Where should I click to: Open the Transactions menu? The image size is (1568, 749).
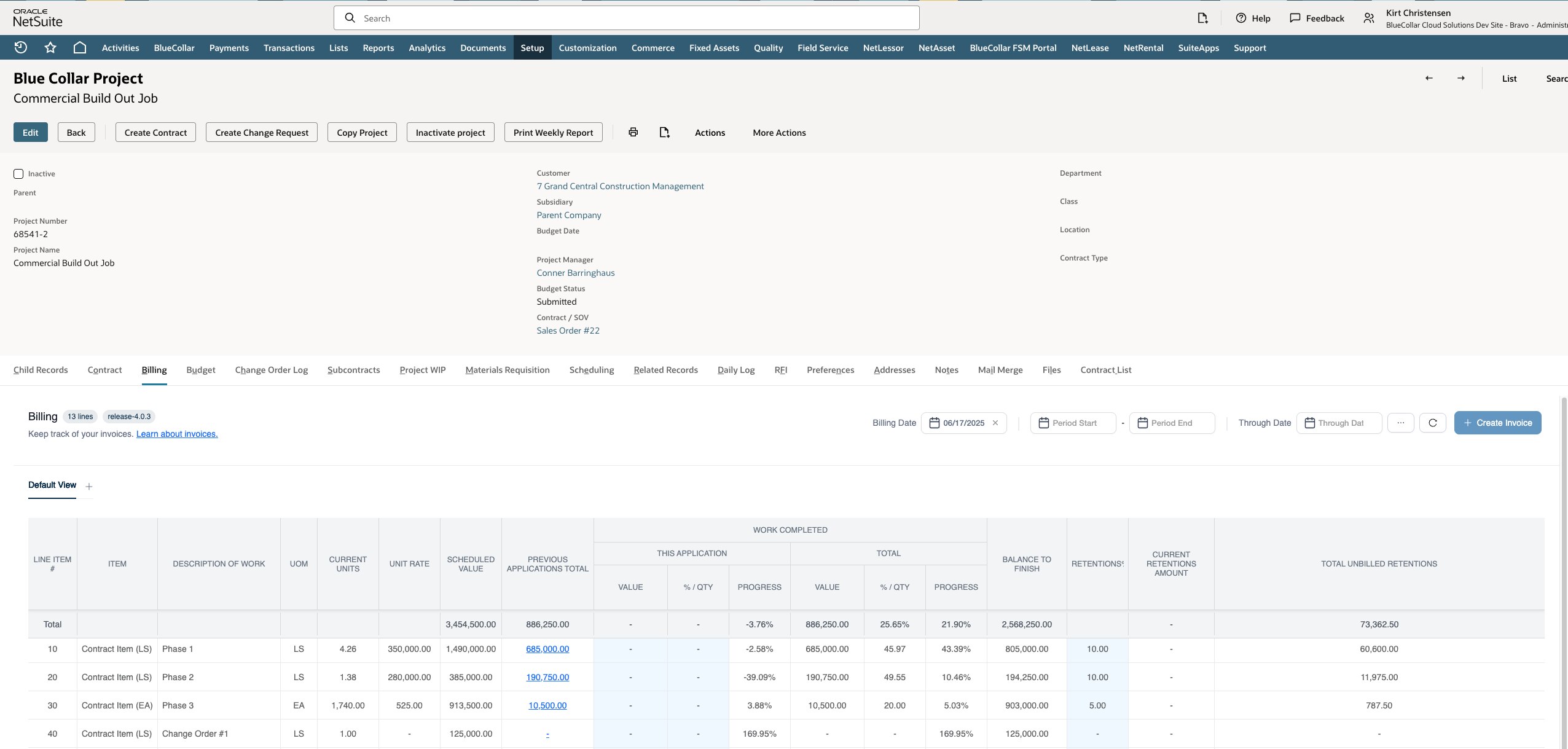289,48
